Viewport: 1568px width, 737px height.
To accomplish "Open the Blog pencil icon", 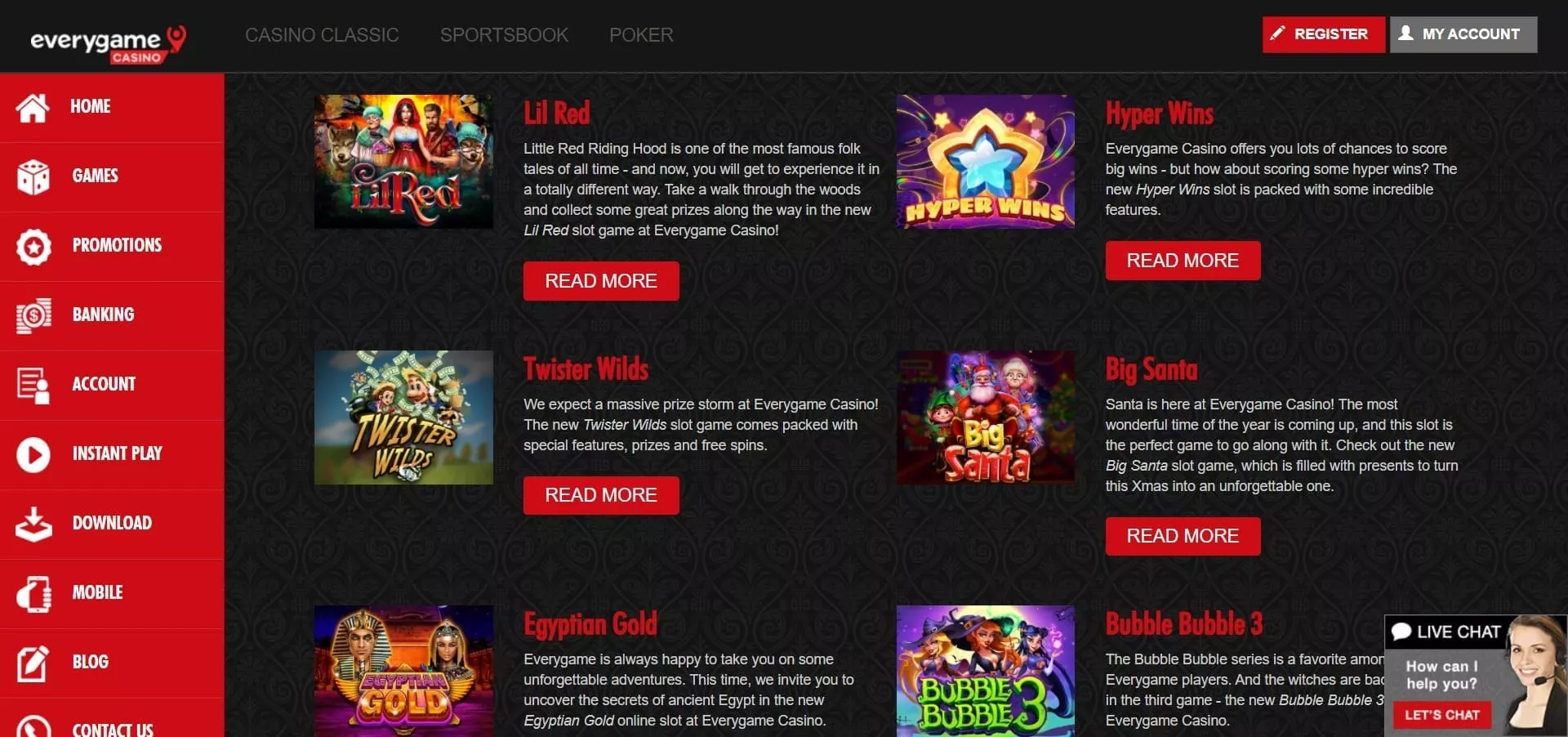I will (x=33, y=663).
